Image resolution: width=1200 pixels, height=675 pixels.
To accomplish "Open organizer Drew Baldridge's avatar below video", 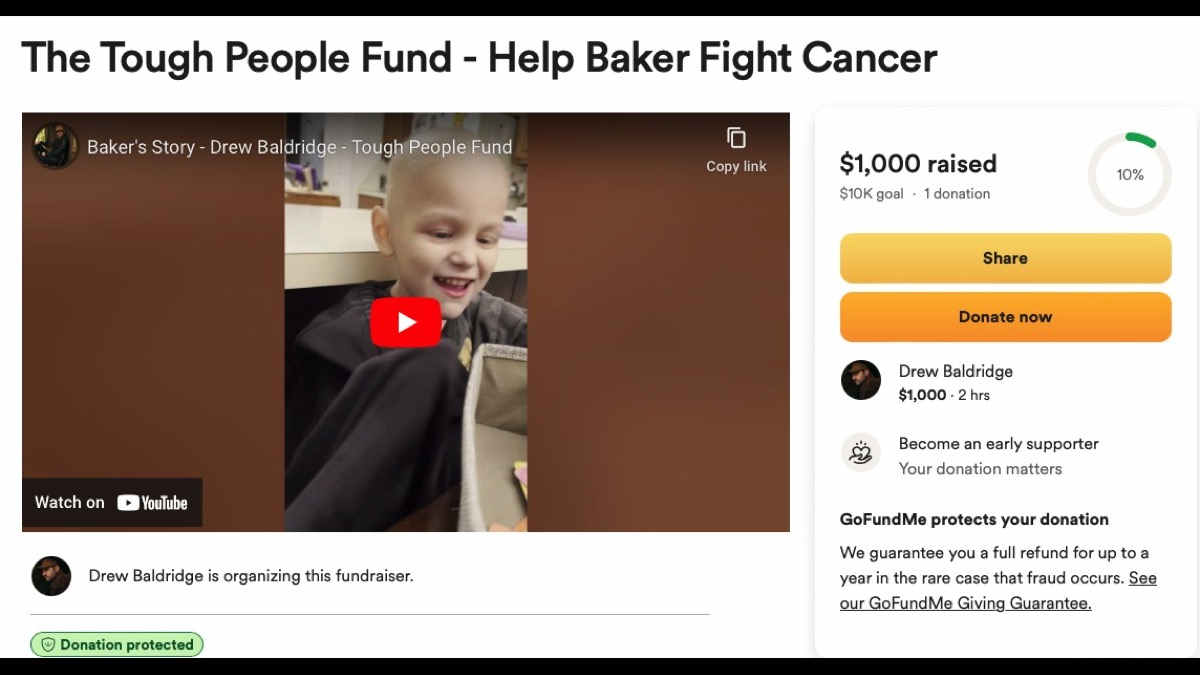I will point(51,576).
